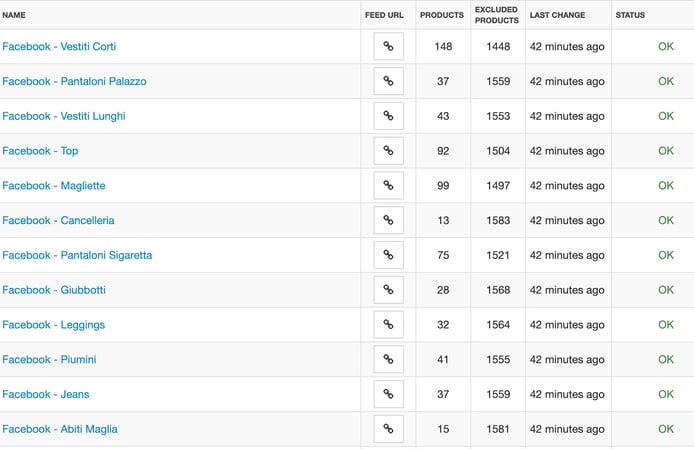Select products count 37 in Pantaloni Palazzo row
The image size is (694, 449).
coord(443,81)
